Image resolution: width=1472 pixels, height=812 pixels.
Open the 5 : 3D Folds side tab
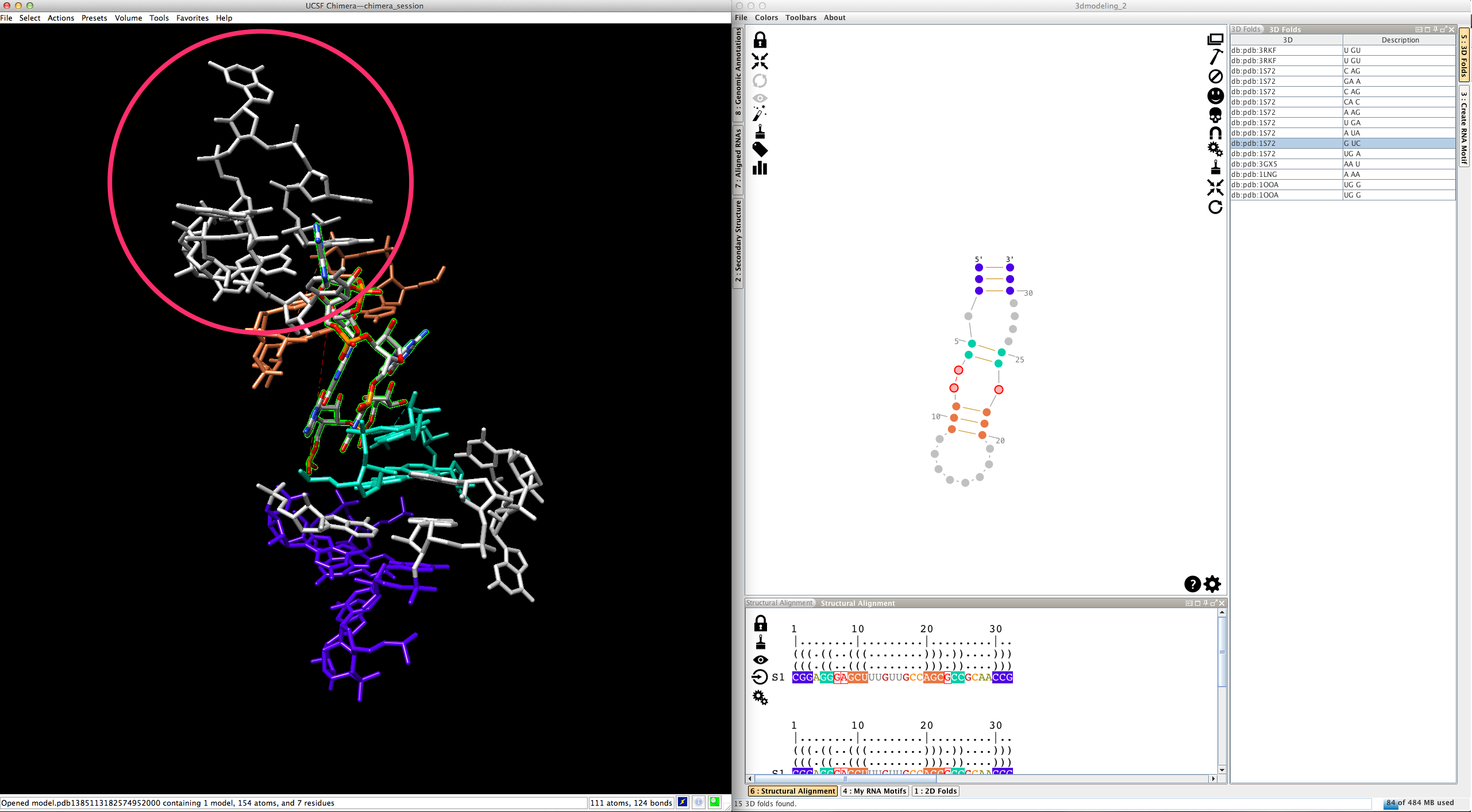(1465, 56)
